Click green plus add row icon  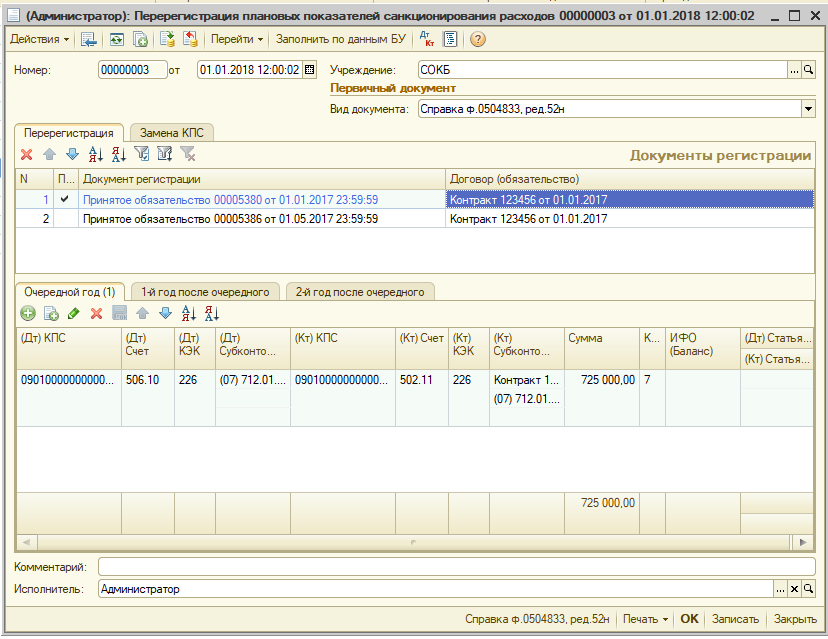point(27,313)
